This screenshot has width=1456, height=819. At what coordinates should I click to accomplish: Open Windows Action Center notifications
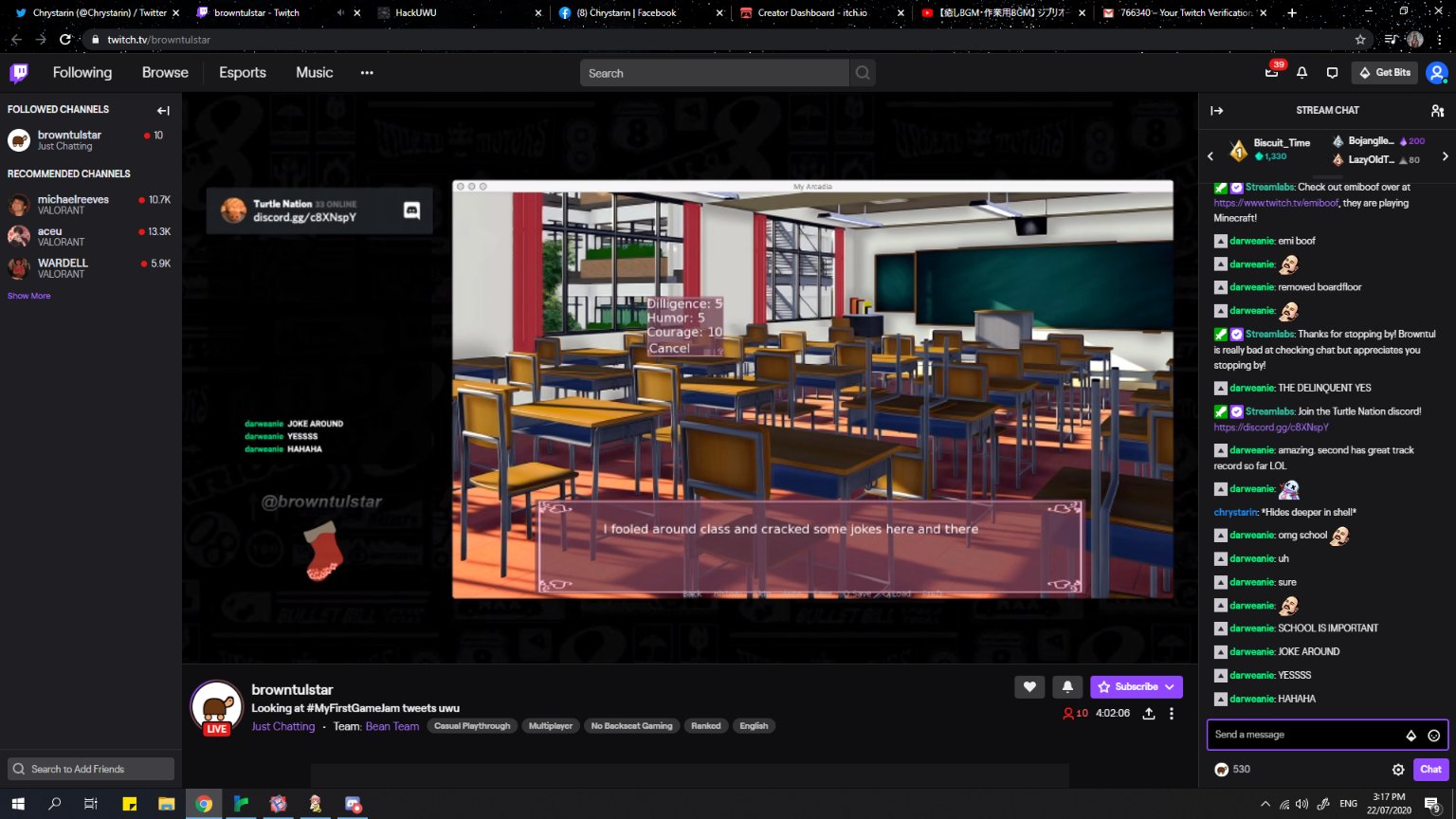click(x=1433, y=805)
